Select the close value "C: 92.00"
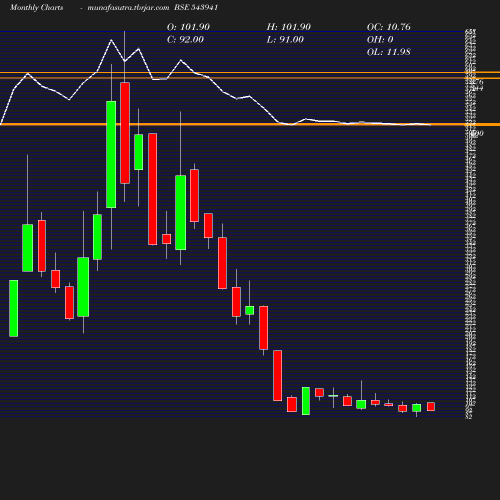Screen dimensions: 500x500 (185, 40)
